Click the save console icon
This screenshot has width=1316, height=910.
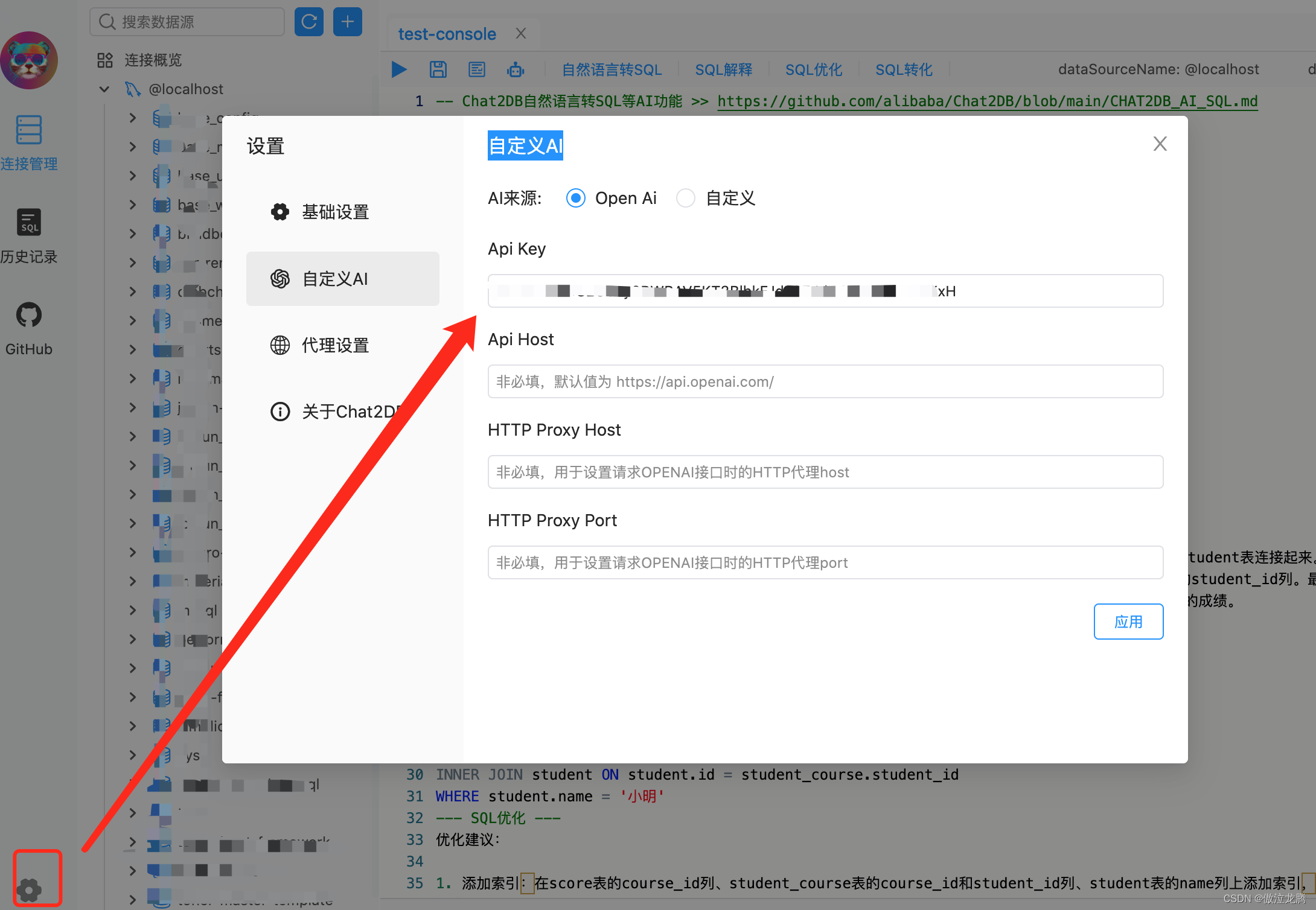coord(438,69)
